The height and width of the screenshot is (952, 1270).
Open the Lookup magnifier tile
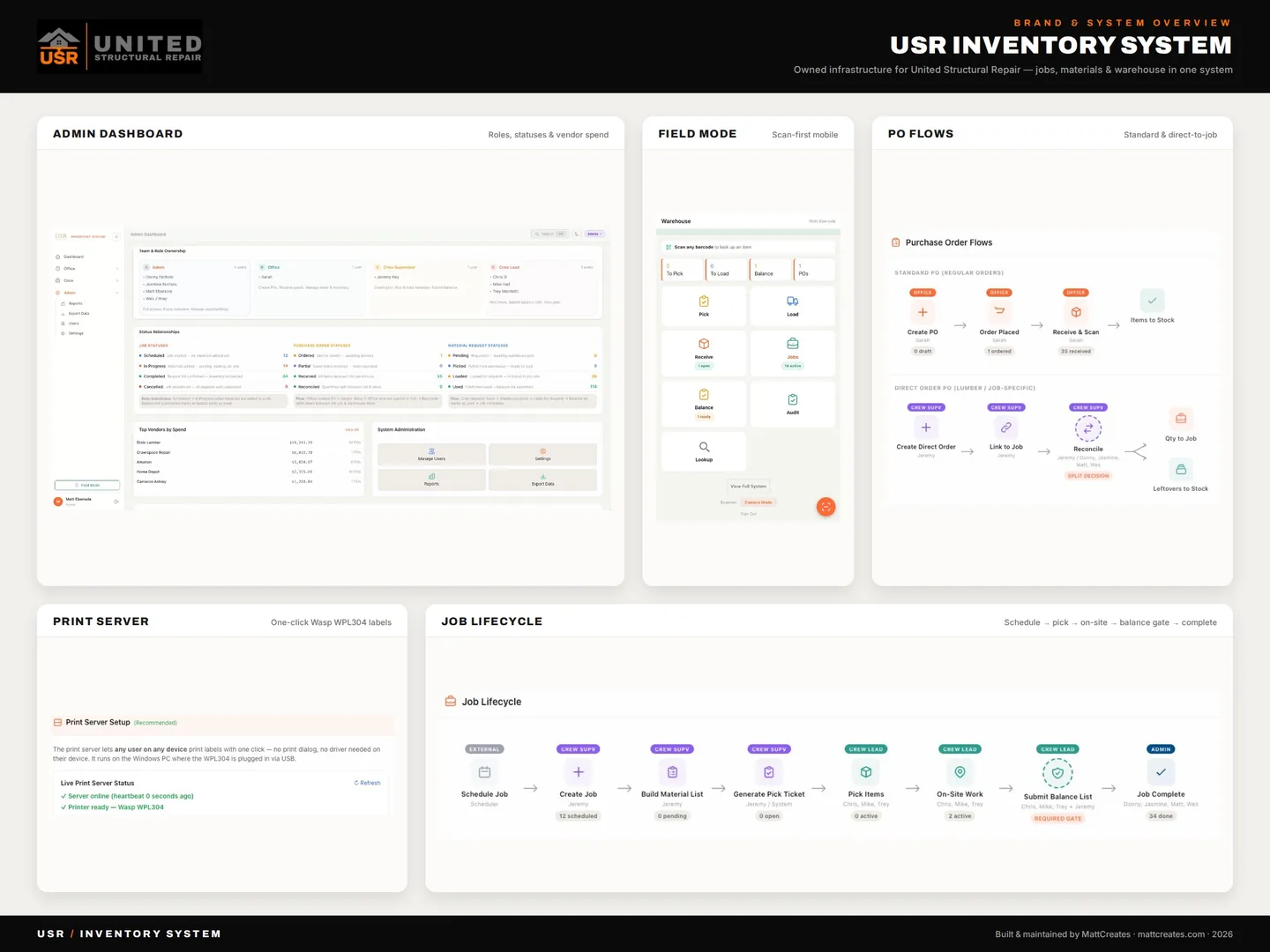[704, 451]
